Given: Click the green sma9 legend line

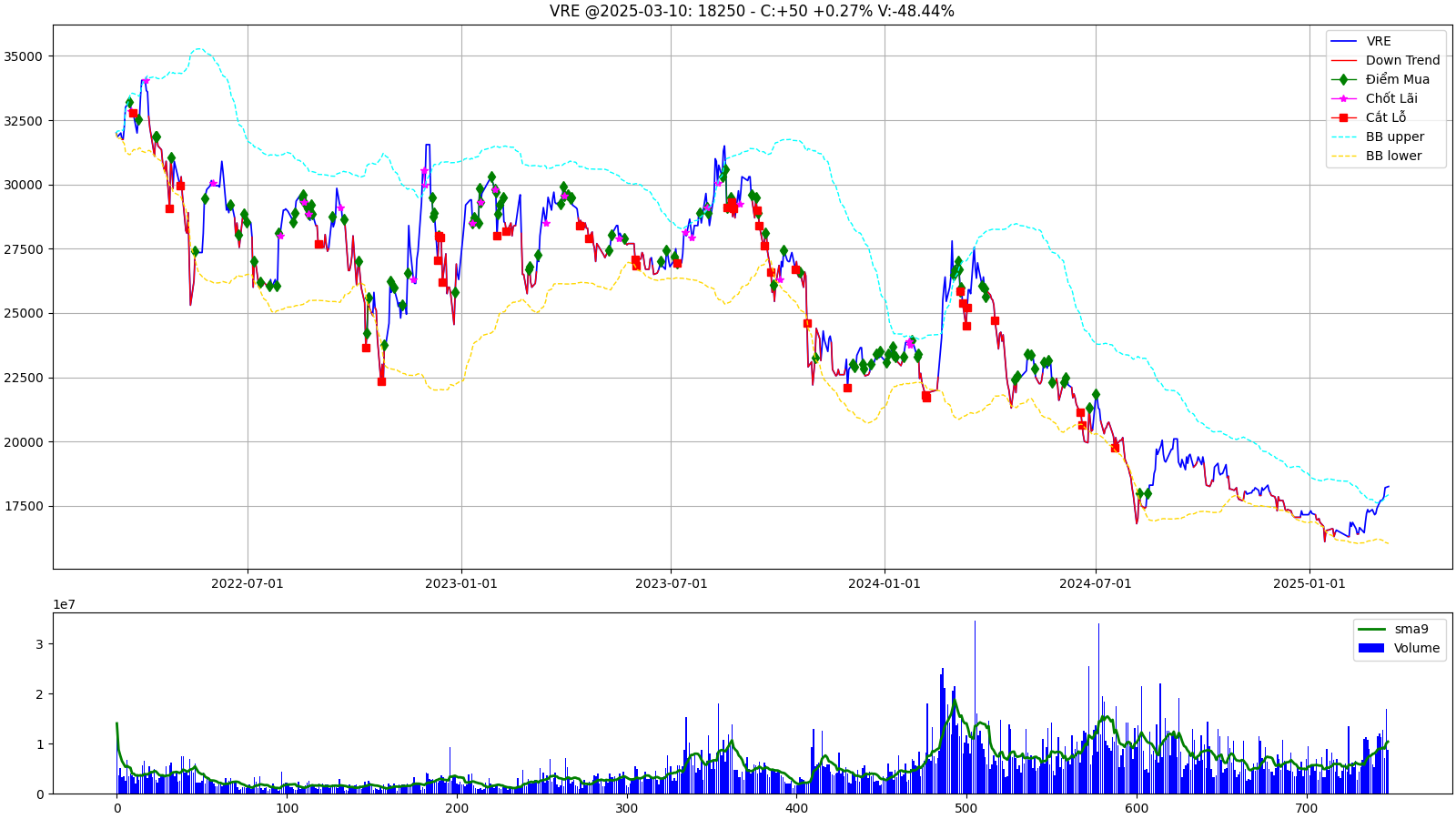Looking at the screenshot, I should (x=1370, y=629).
